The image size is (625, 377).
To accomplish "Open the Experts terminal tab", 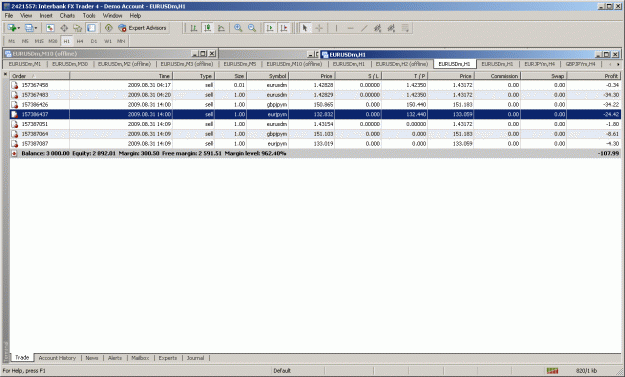I will click(x=167, y=358).
